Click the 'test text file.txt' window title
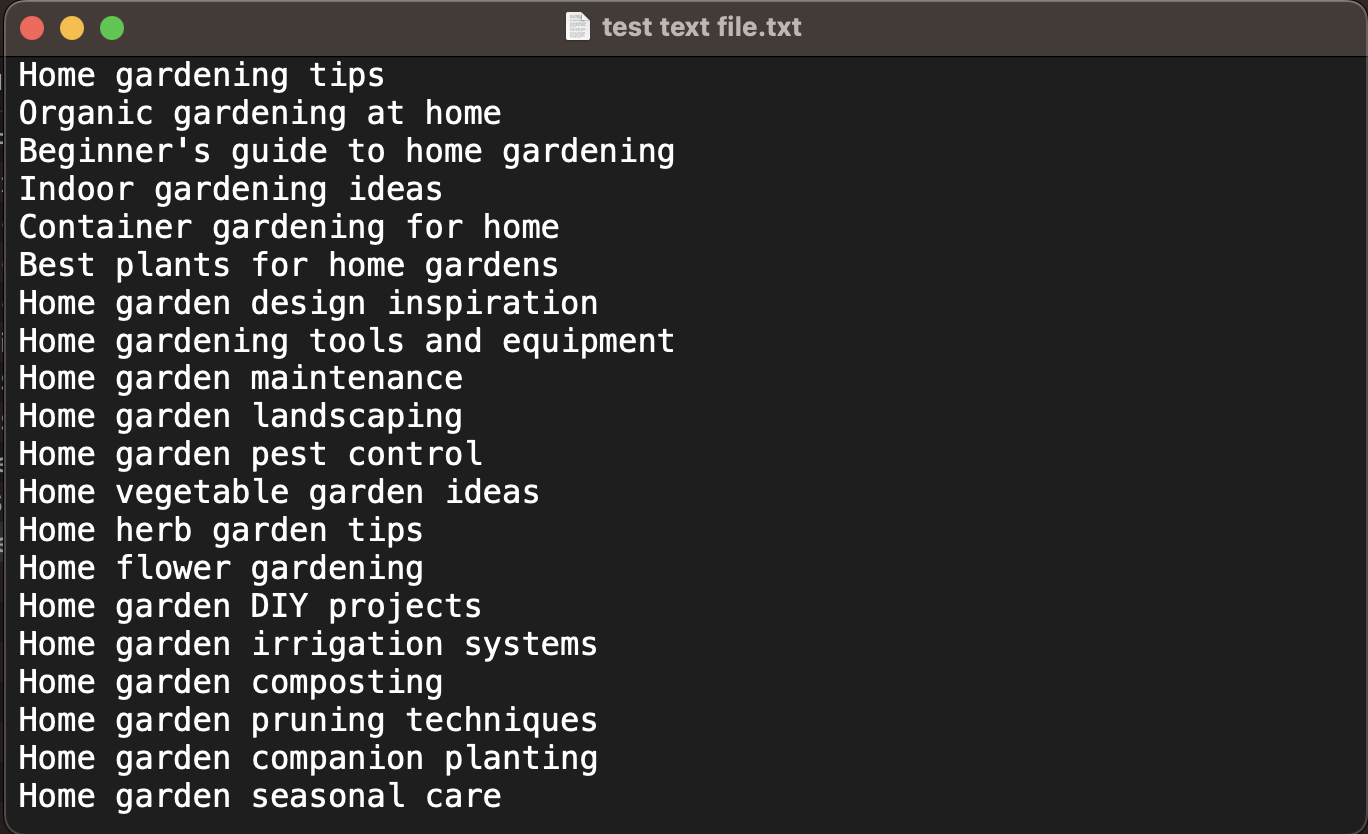 pos(702,27)
